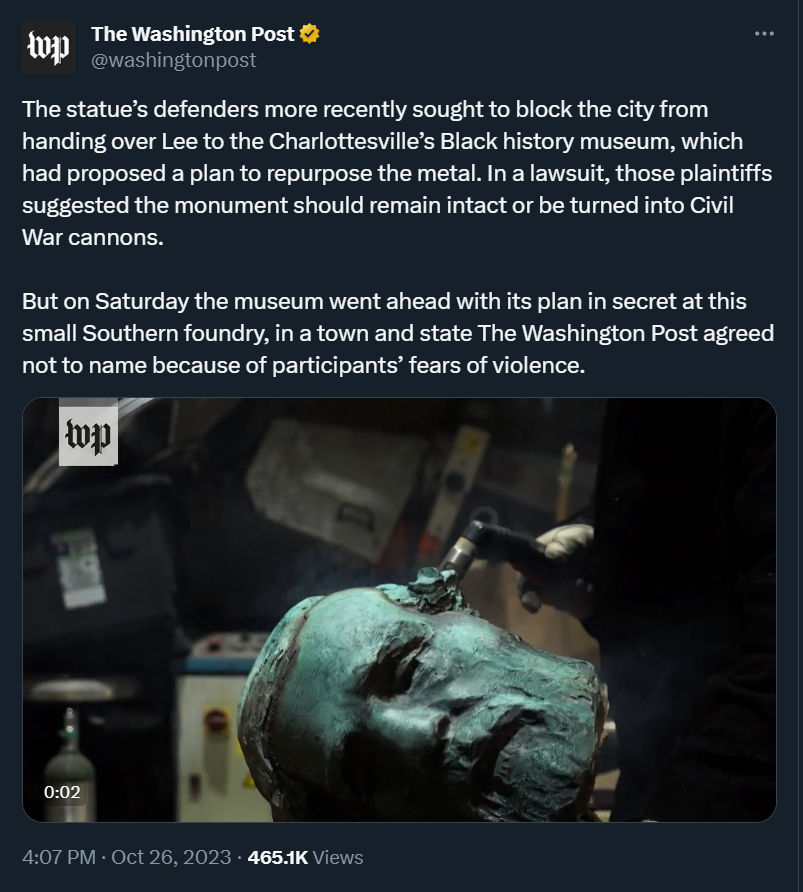The image size is (803, 892).
Task: Select the paragraph starting 'The statue's defenders'
Action: 397,173
